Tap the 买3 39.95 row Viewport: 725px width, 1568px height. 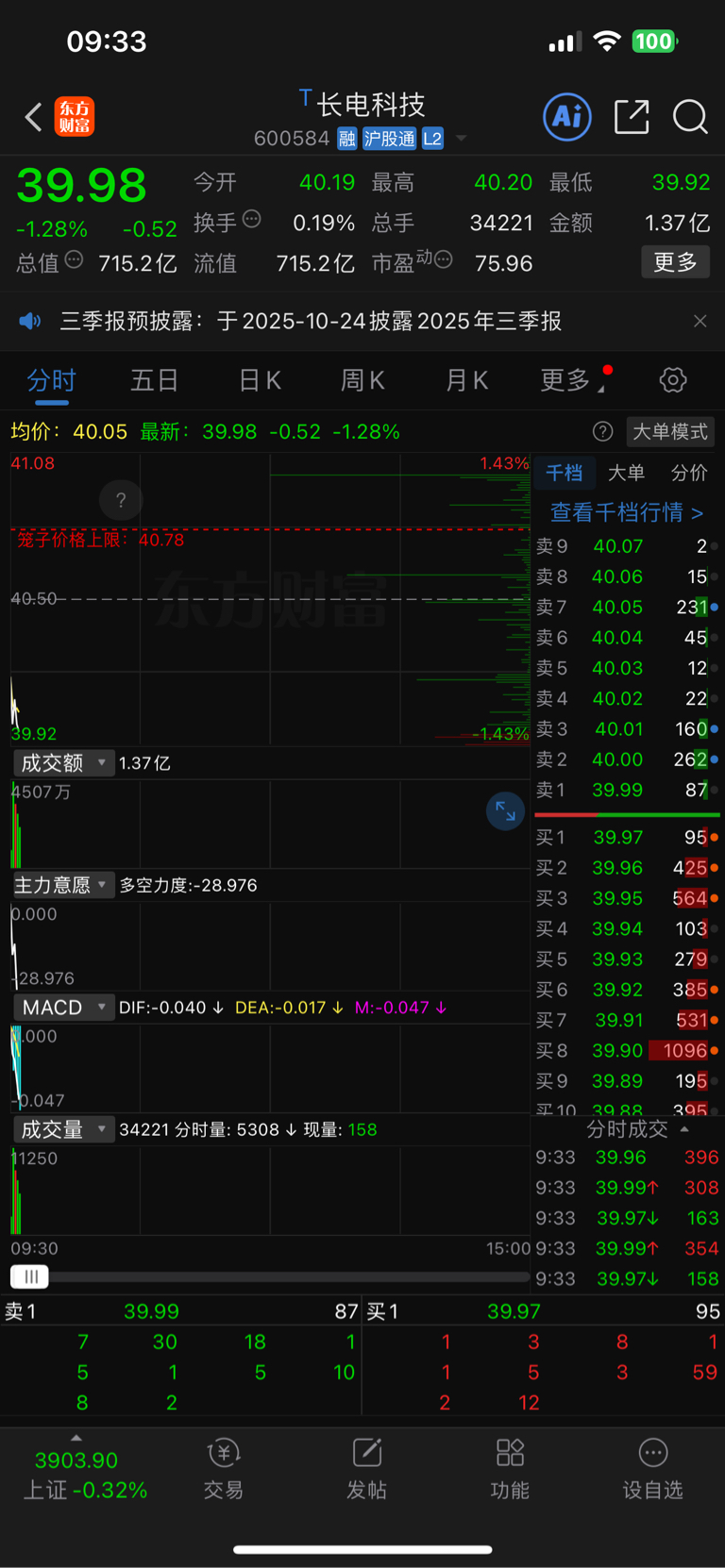tap(627, 898)
